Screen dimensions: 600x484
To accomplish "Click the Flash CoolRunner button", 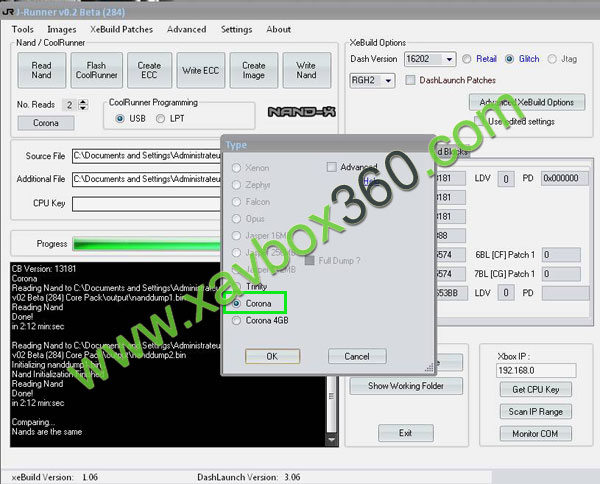I will [96, 70].
